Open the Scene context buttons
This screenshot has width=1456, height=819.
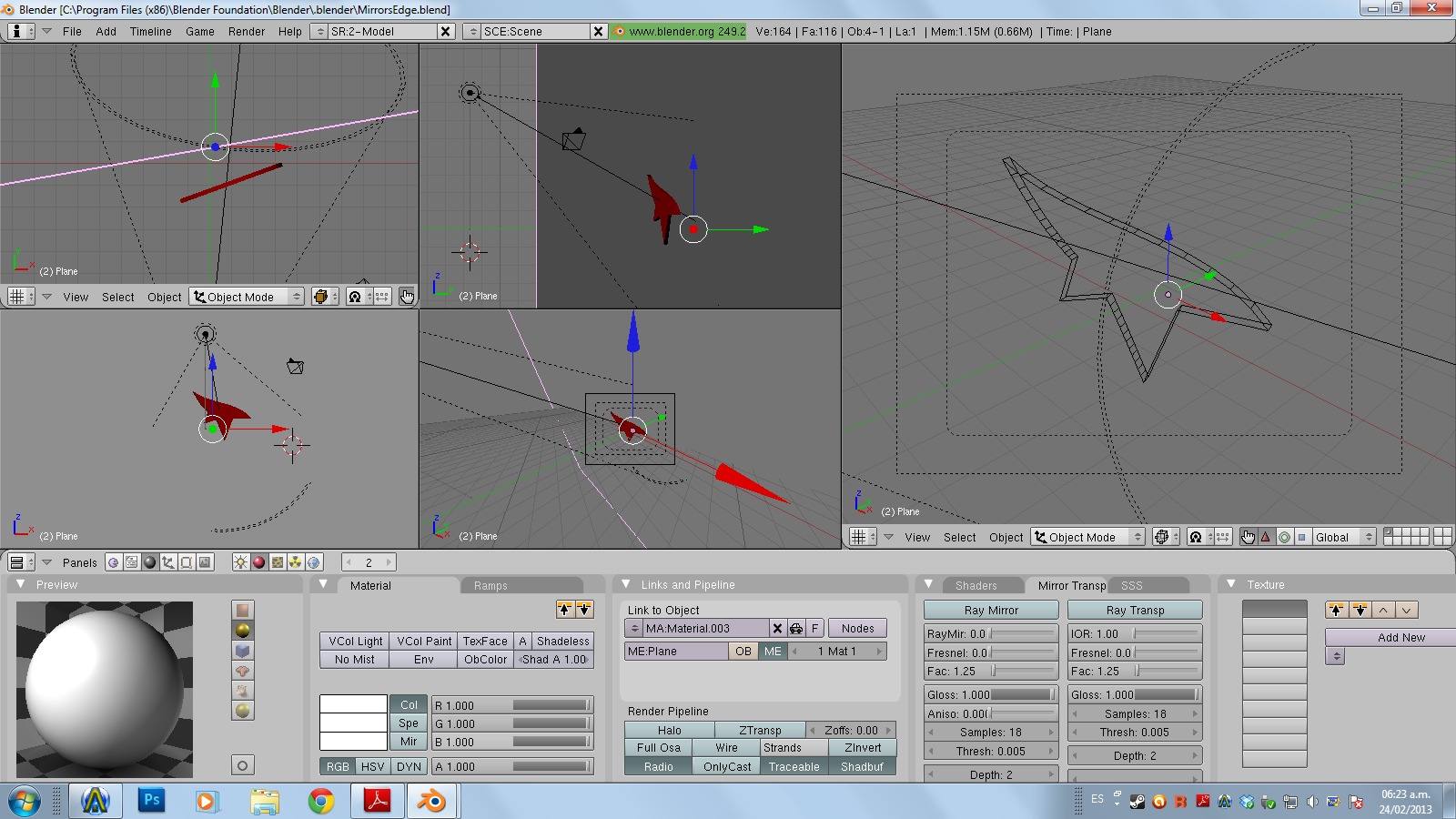pos(205,562)
